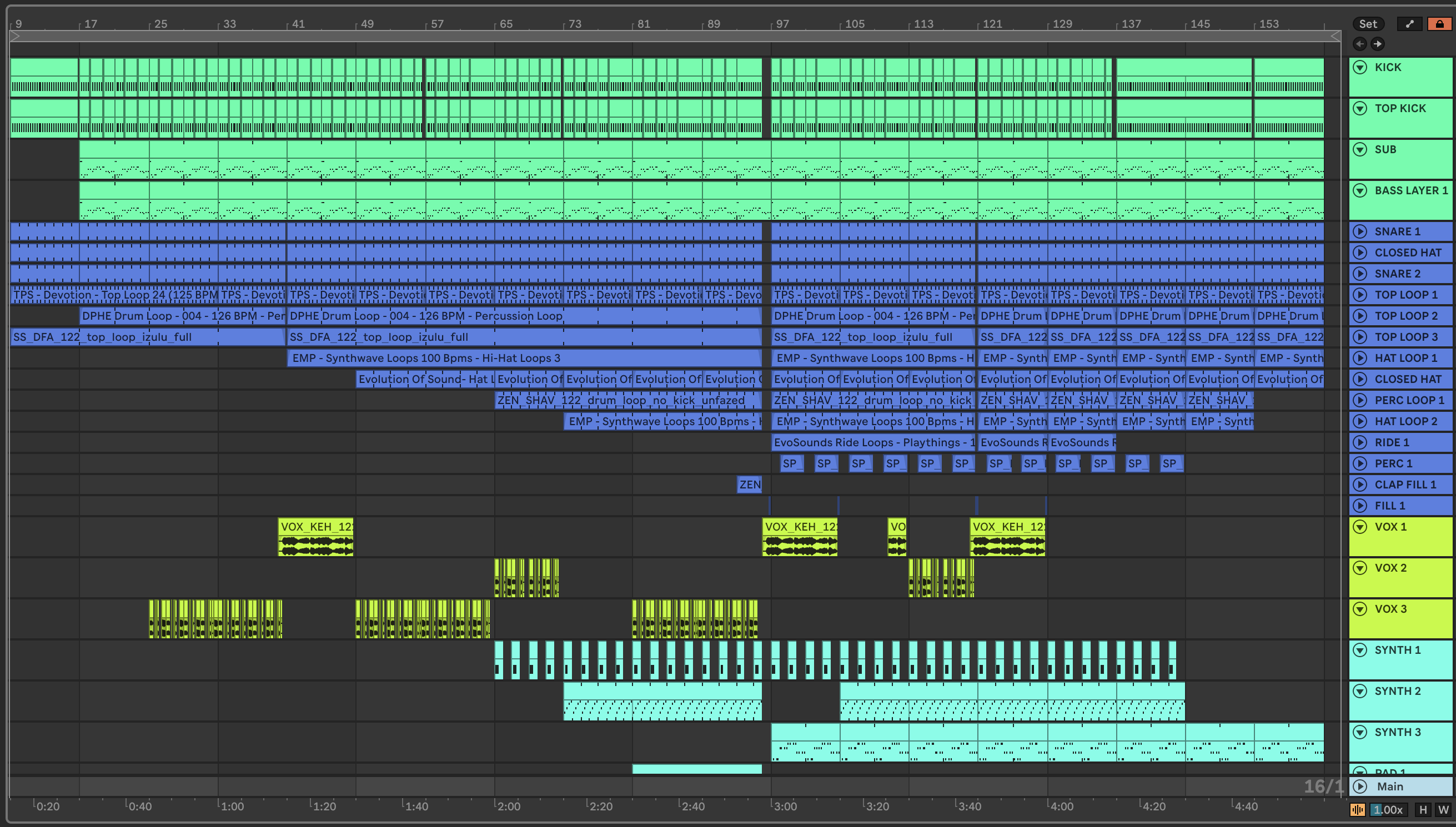
Task: Toggle the orange waveform tracks view button
Action: pyautogui.click(x=1357, y=809)
